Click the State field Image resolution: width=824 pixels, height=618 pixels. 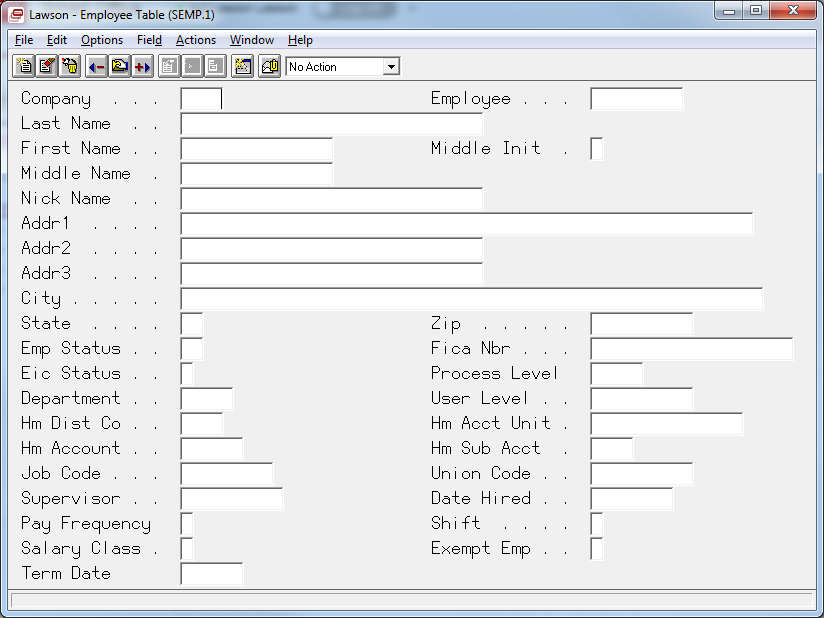(192, 324)
